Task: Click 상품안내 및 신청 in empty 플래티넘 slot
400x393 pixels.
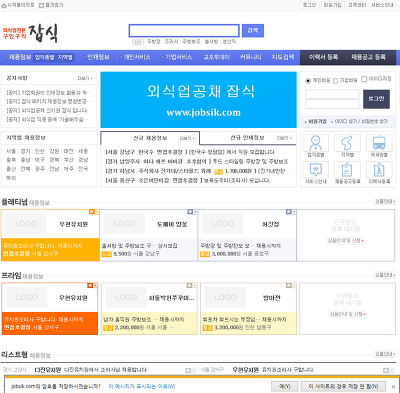Action: (346, 240)
